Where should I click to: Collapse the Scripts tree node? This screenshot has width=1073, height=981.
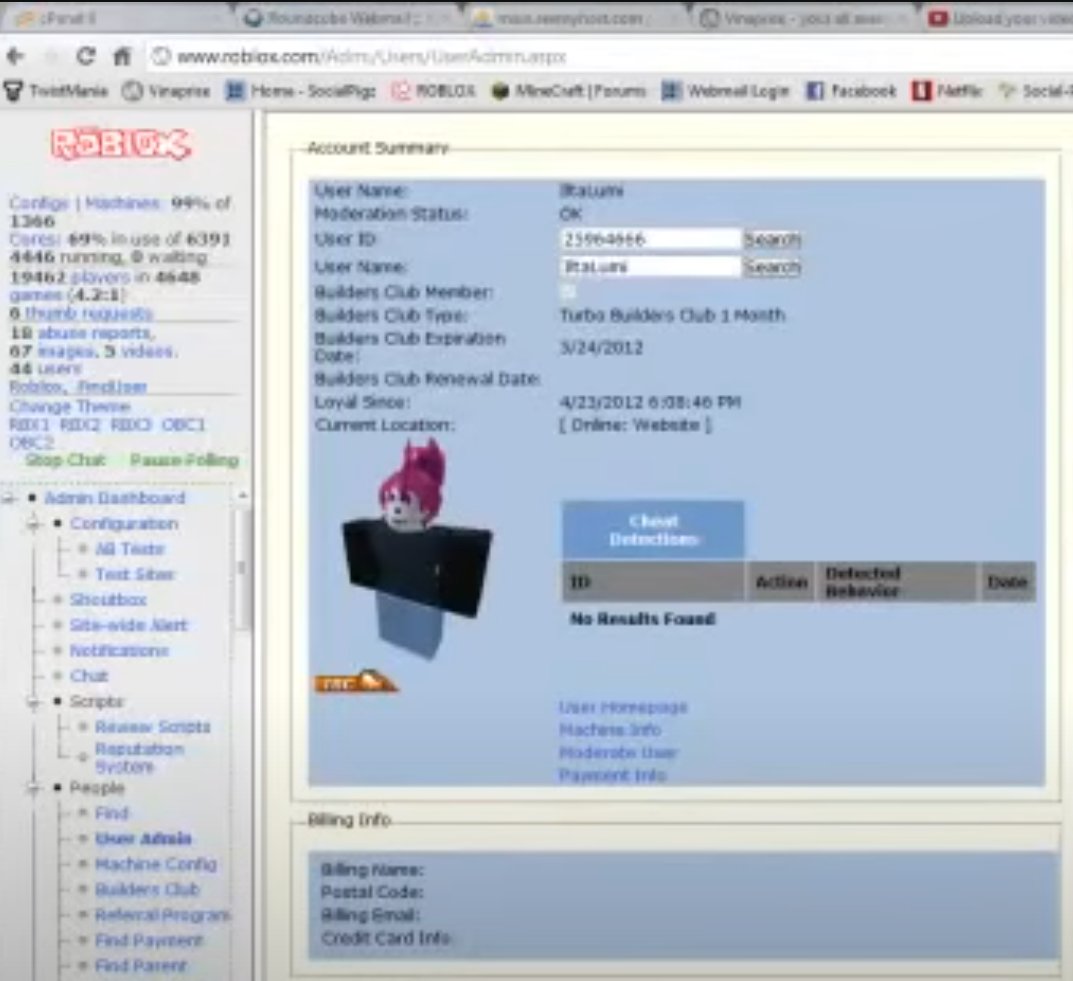click(34, 702)
